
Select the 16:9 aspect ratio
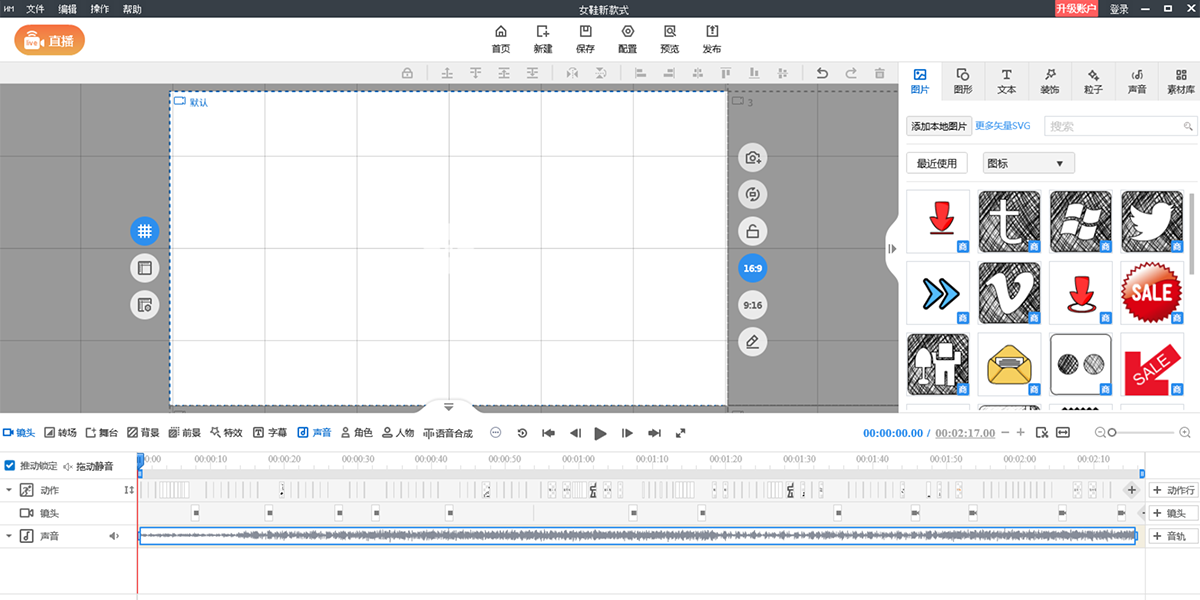click(753, 268)
